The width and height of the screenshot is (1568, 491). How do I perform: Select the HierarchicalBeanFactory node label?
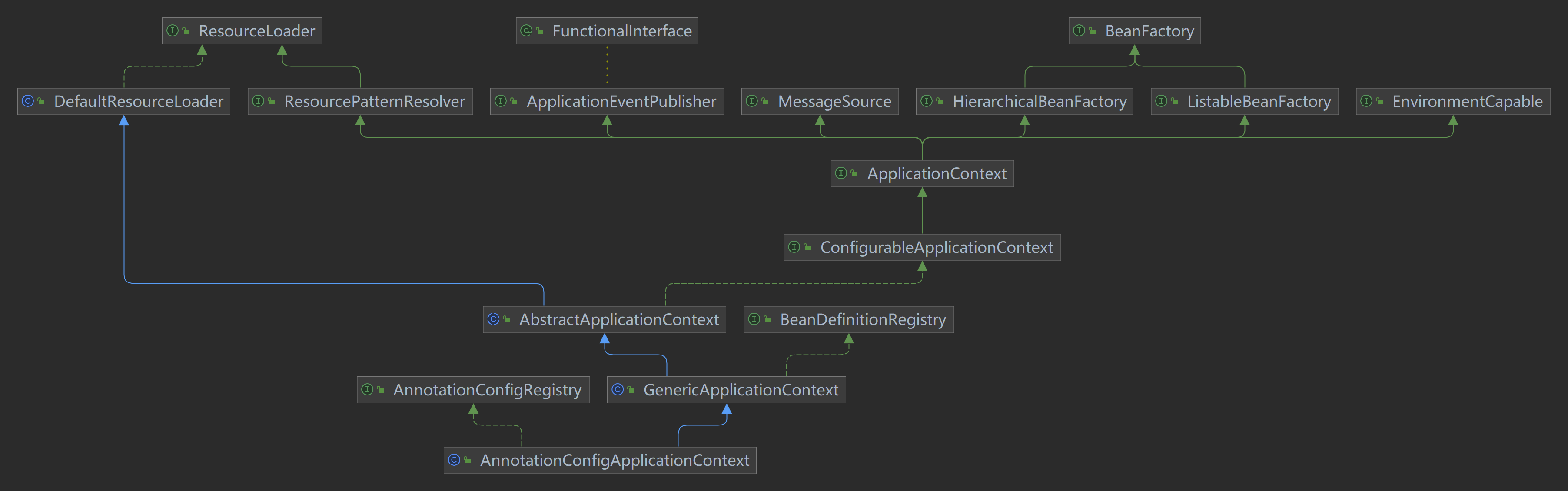click(x=1039, y=102)
